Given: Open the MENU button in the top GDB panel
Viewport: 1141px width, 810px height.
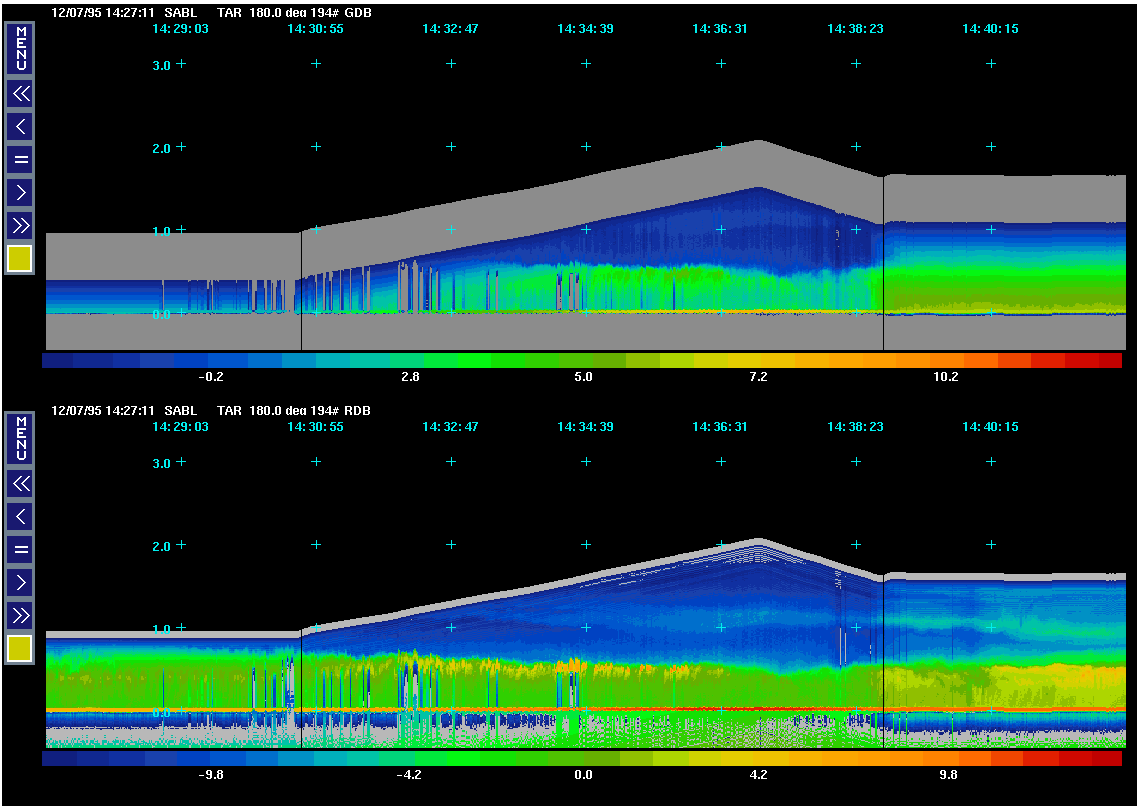Looking at the screenshot, I should tap(20, 49).
